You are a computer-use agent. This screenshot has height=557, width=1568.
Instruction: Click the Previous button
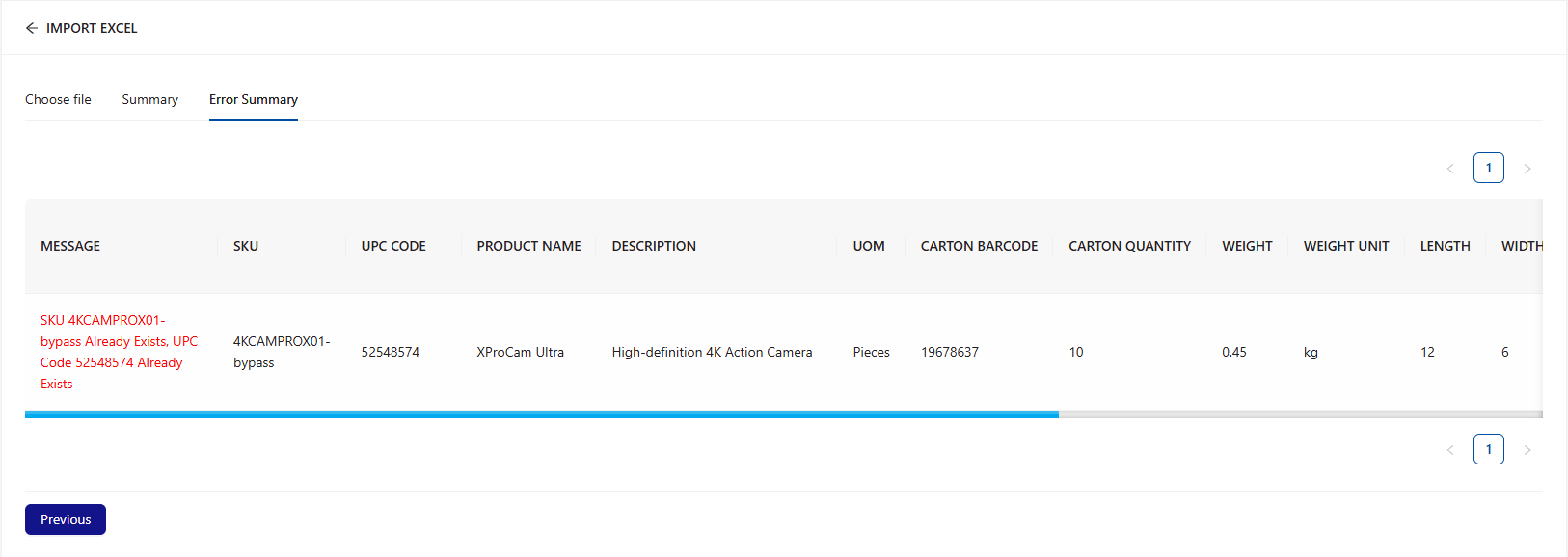click(x=66, y=519)
